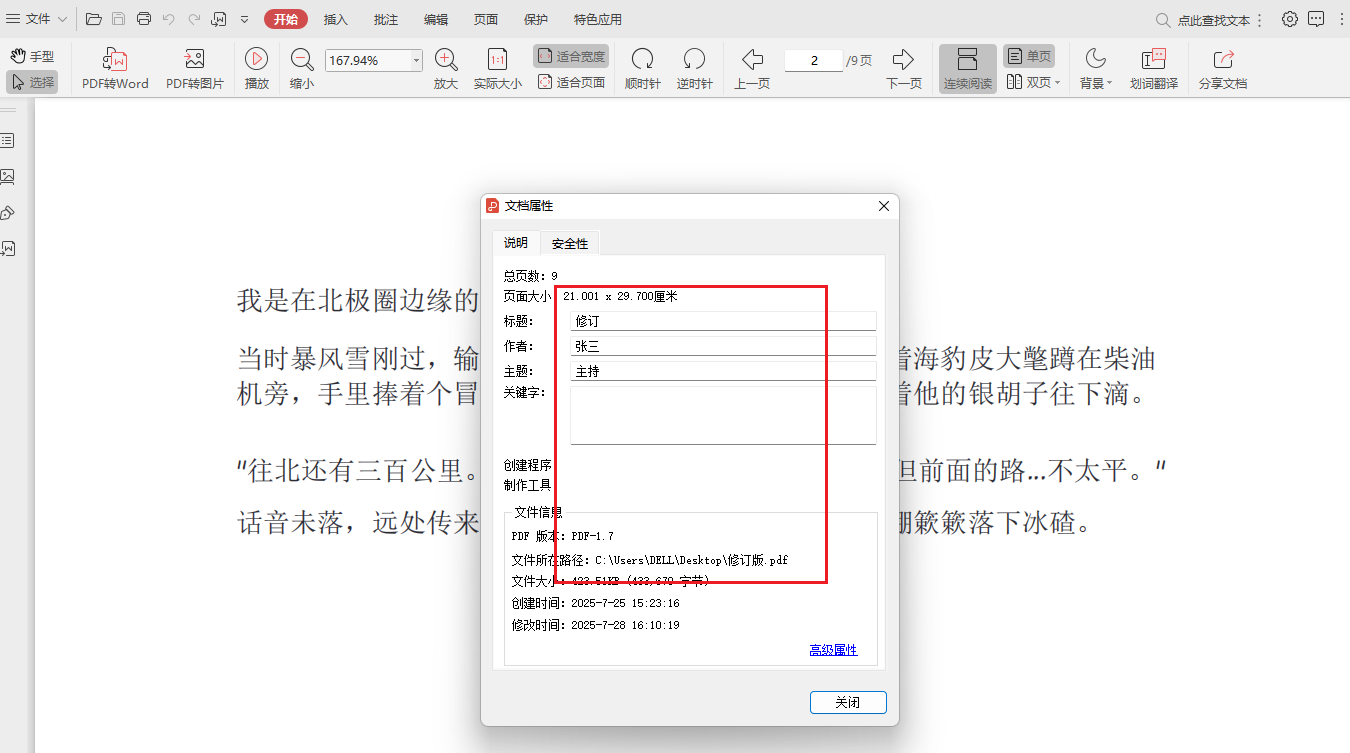Open the PDF转Word conversion tool
This screenshot has width=1350, height=753.
[x=114, y=66]
